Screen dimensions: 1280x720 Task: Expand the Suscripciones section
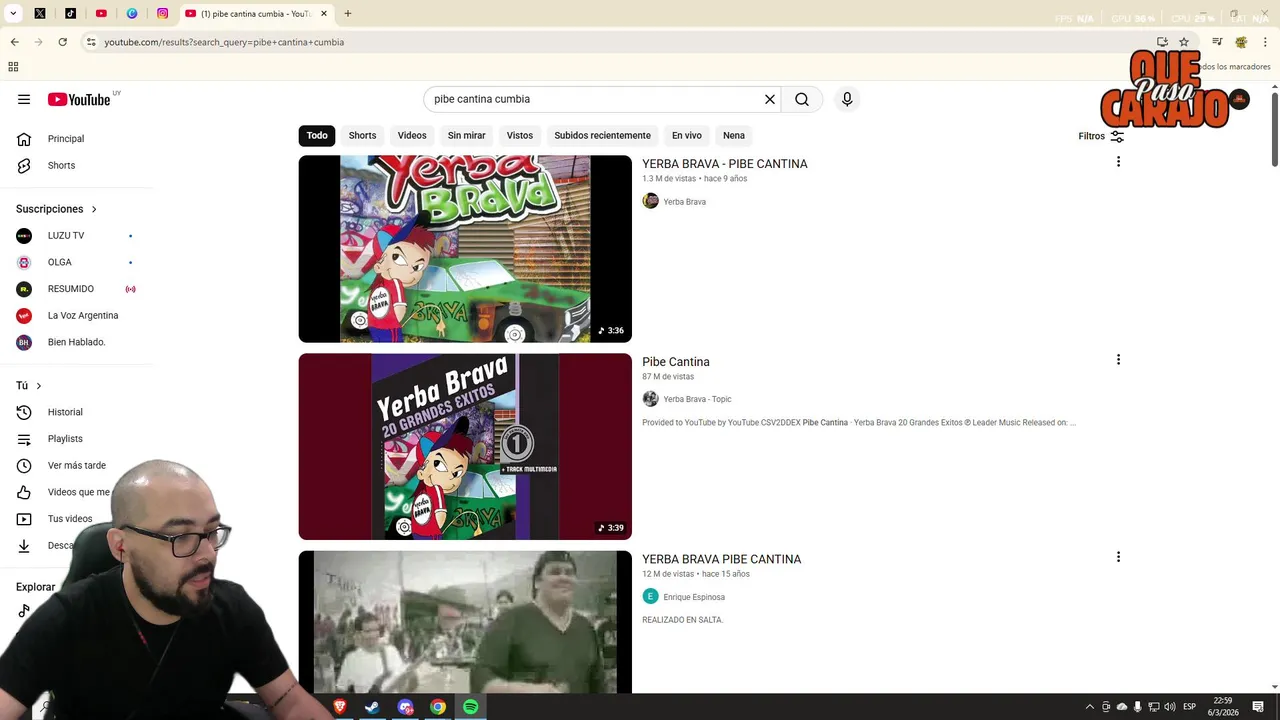(x=57, y=209)
